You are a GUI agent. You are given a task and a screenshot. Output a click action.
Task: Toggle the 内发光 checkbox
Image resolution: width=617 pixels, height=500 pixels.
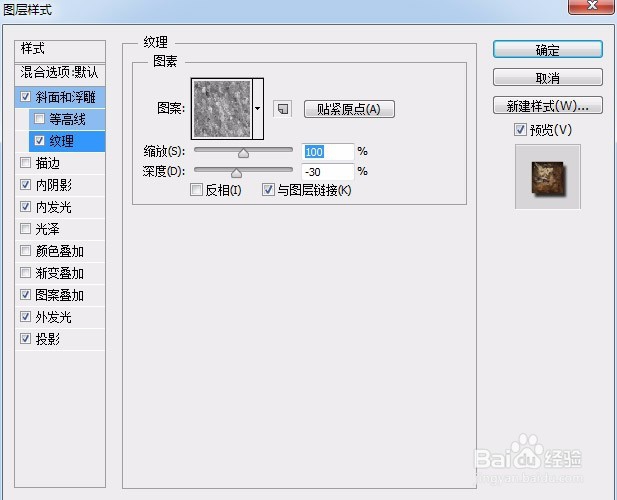click(26, 207)
